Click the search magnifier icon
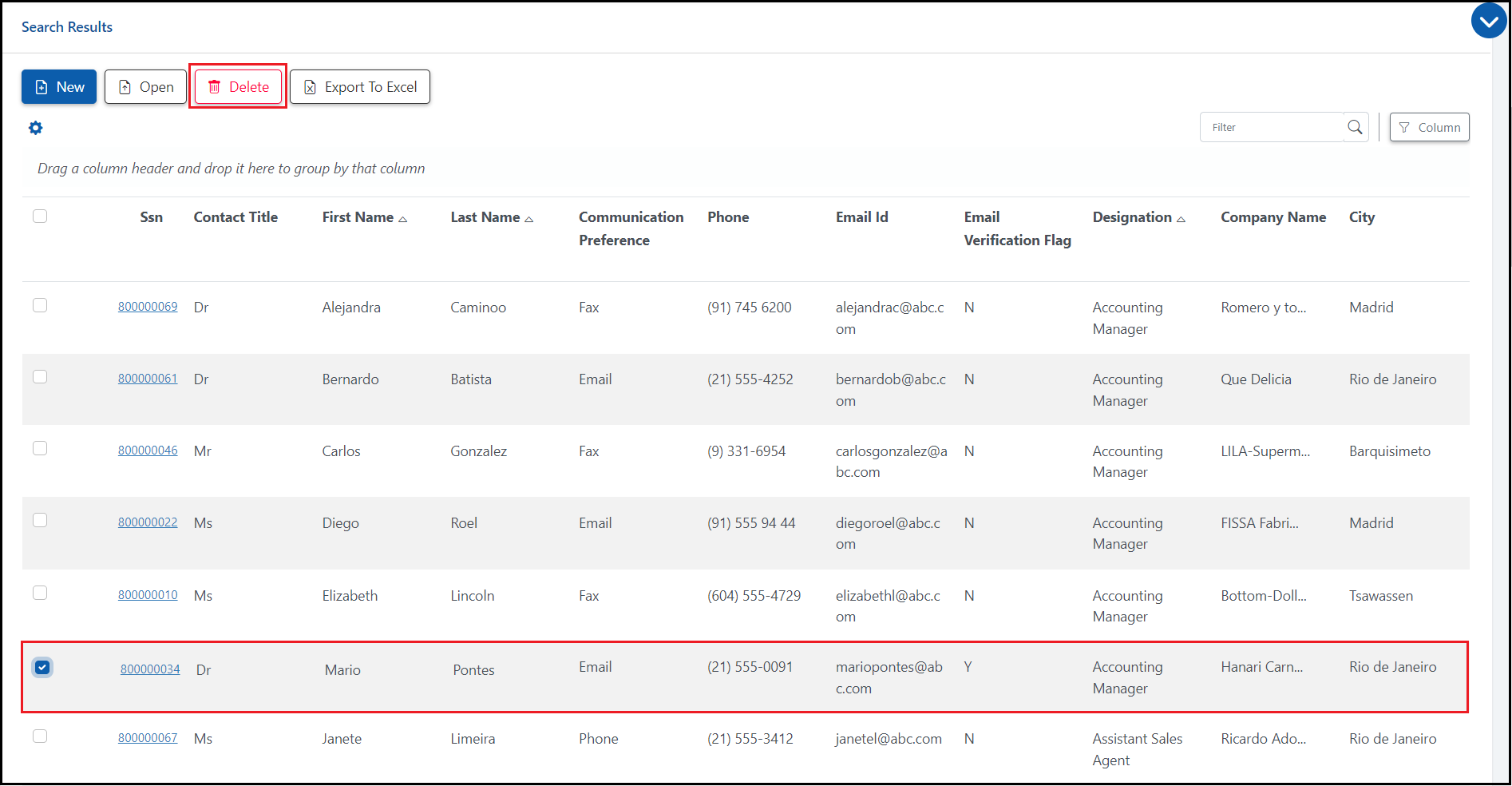The image size is (1512, 786). [x=1355, y=127]
